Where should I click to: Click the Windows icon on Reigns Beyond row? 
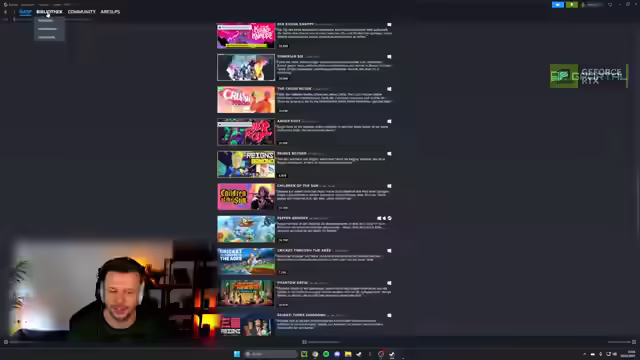tap(389, 153)
